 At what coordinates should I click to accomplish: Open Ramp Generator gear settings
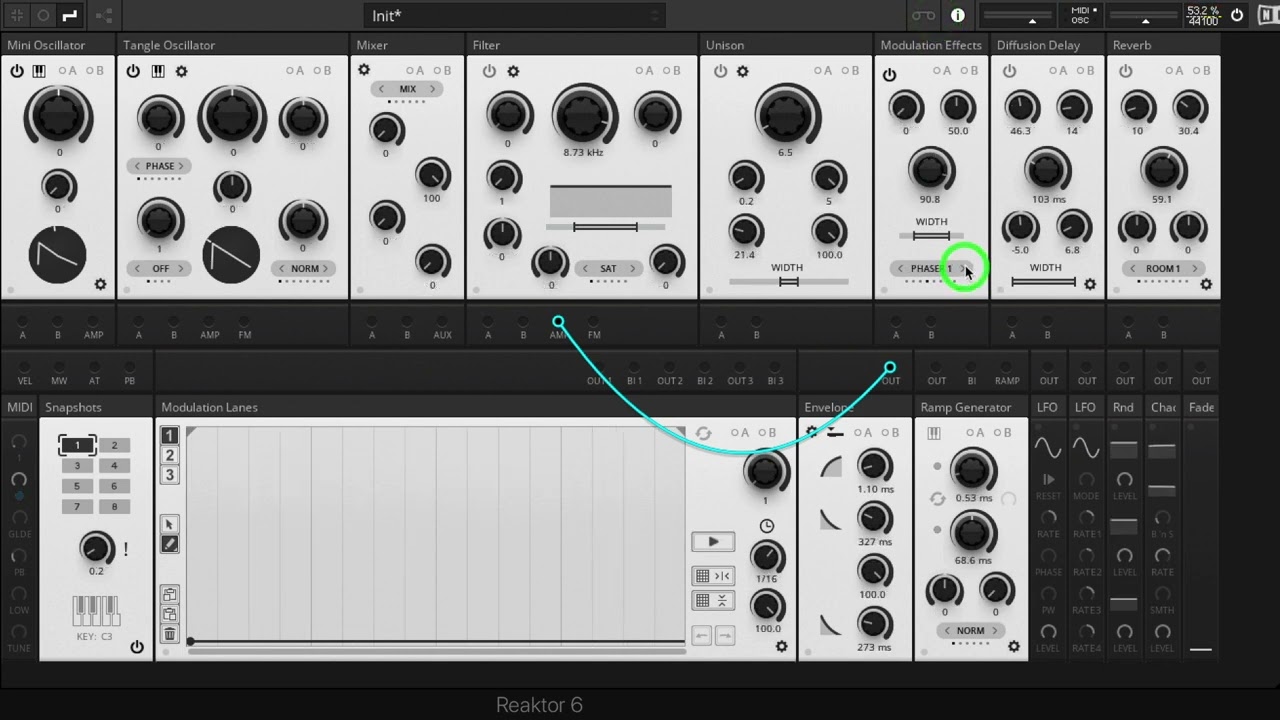(x=1014, y=647)
